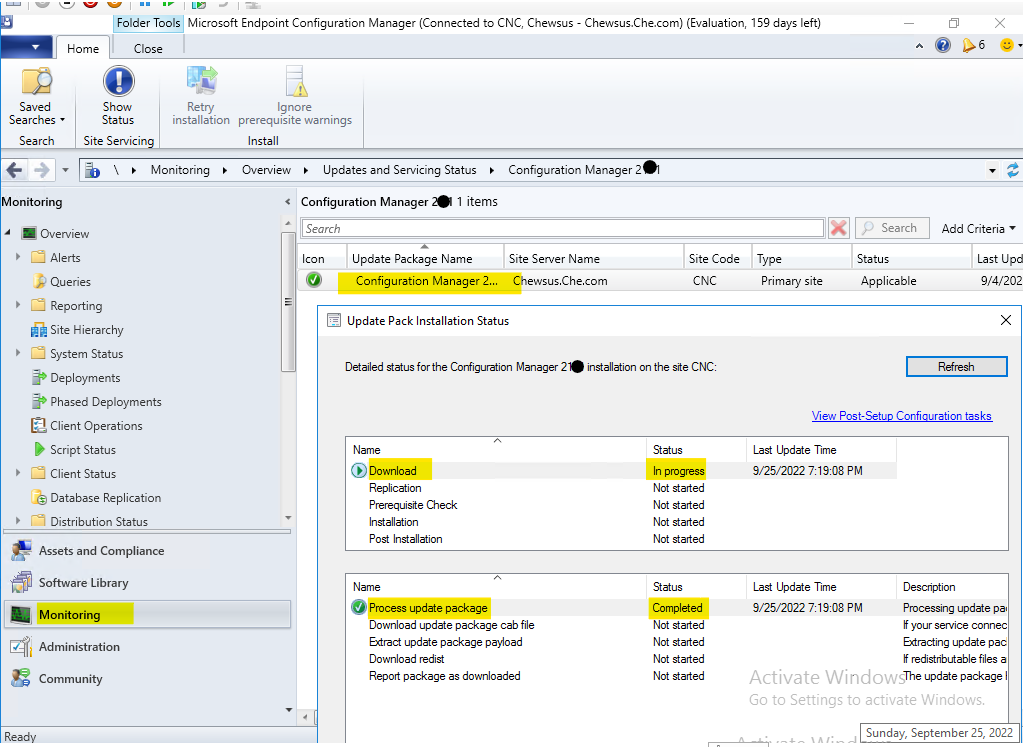Select Deployments in the Monitoring tree
This screenshot has height=747, width=1026.
click(85, 378)
